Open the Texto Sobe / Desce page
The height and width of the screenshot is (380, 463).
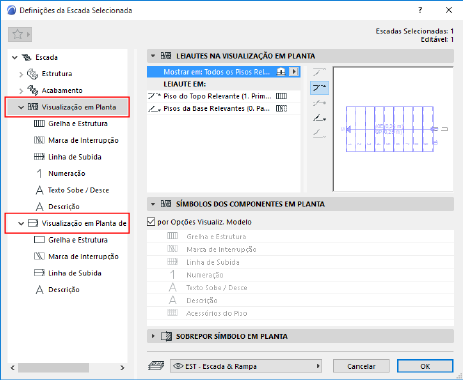pyautogui.click(x=78, y=190)
